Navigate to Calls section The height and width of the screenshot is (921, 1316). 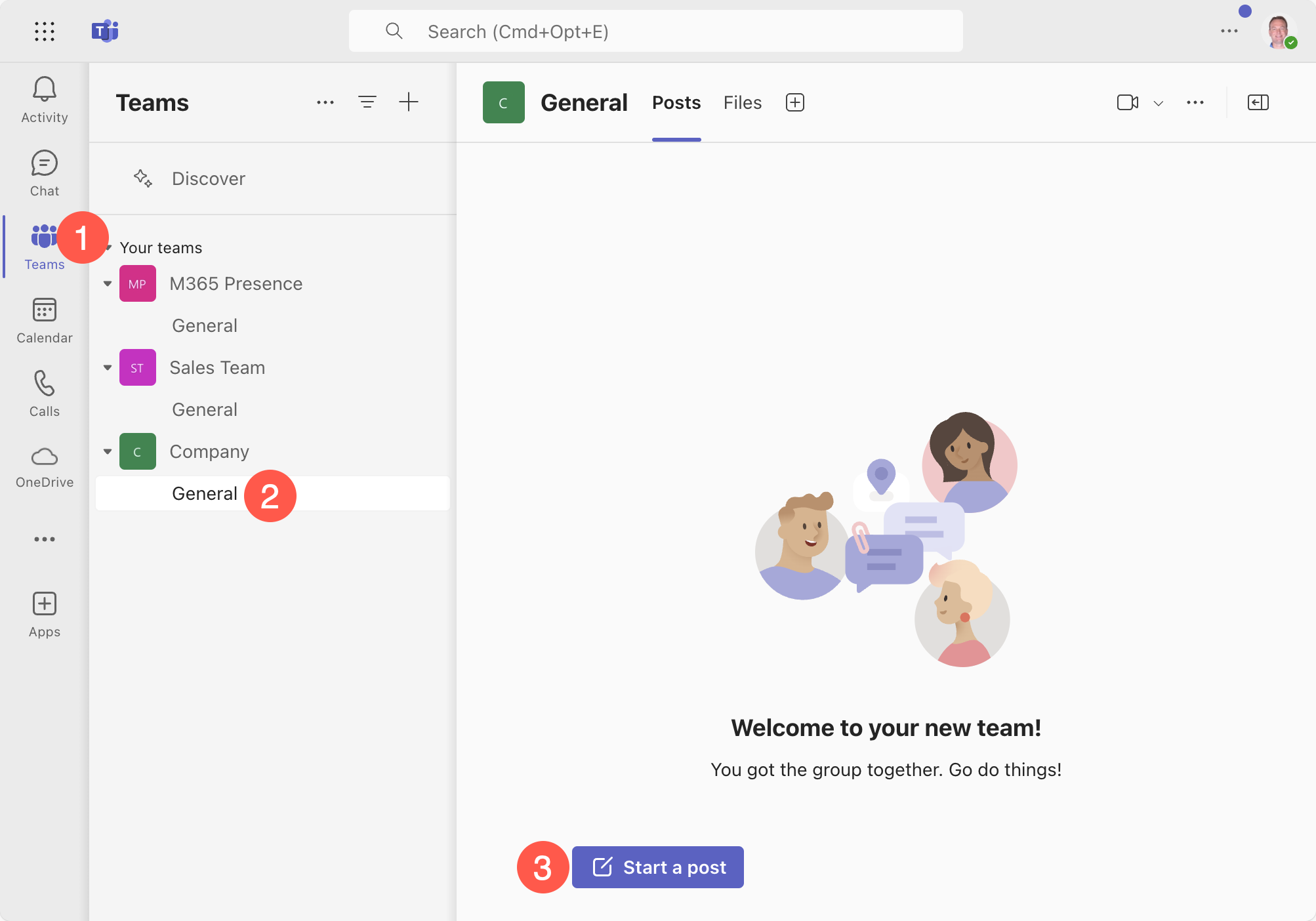point(45,391)
